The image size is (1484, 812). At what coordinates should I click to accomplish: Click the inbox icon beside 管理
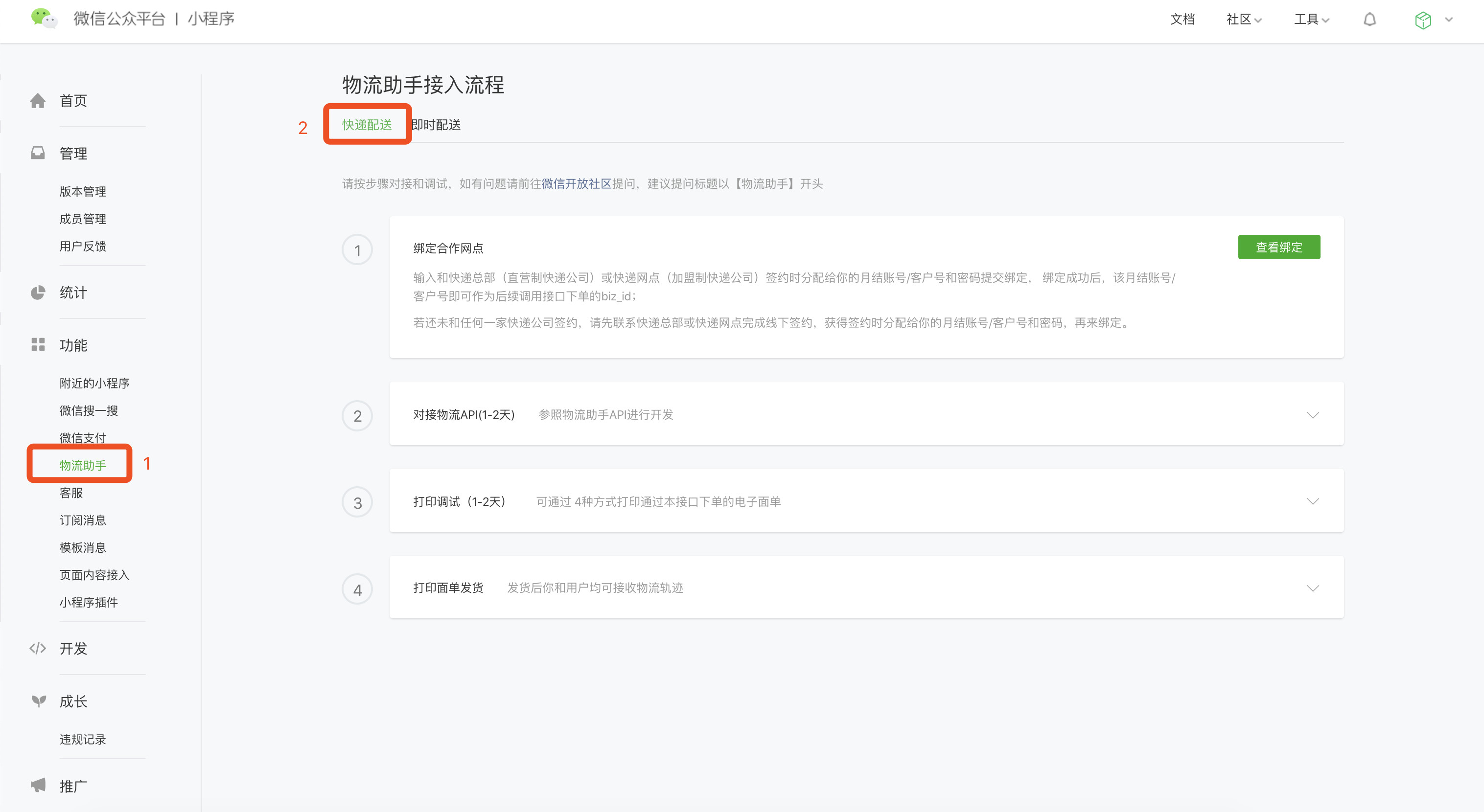38,153
